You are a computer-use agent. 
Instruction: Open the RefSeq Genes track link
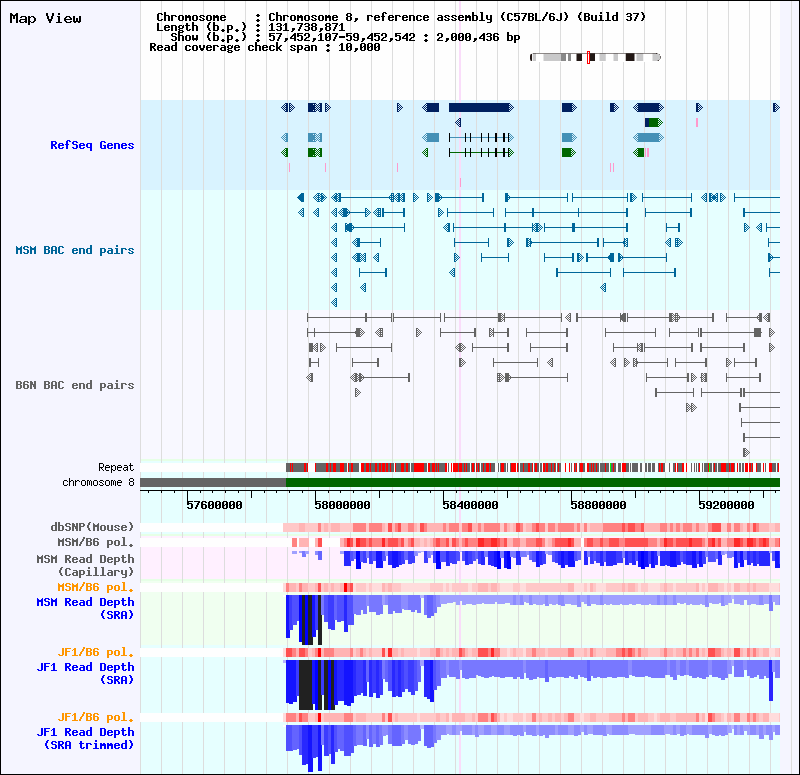coord(92,145)
